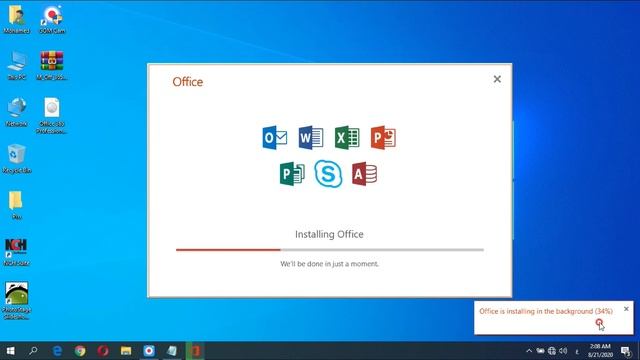Launch Google Chrome from the taskbar

(80, 351)
